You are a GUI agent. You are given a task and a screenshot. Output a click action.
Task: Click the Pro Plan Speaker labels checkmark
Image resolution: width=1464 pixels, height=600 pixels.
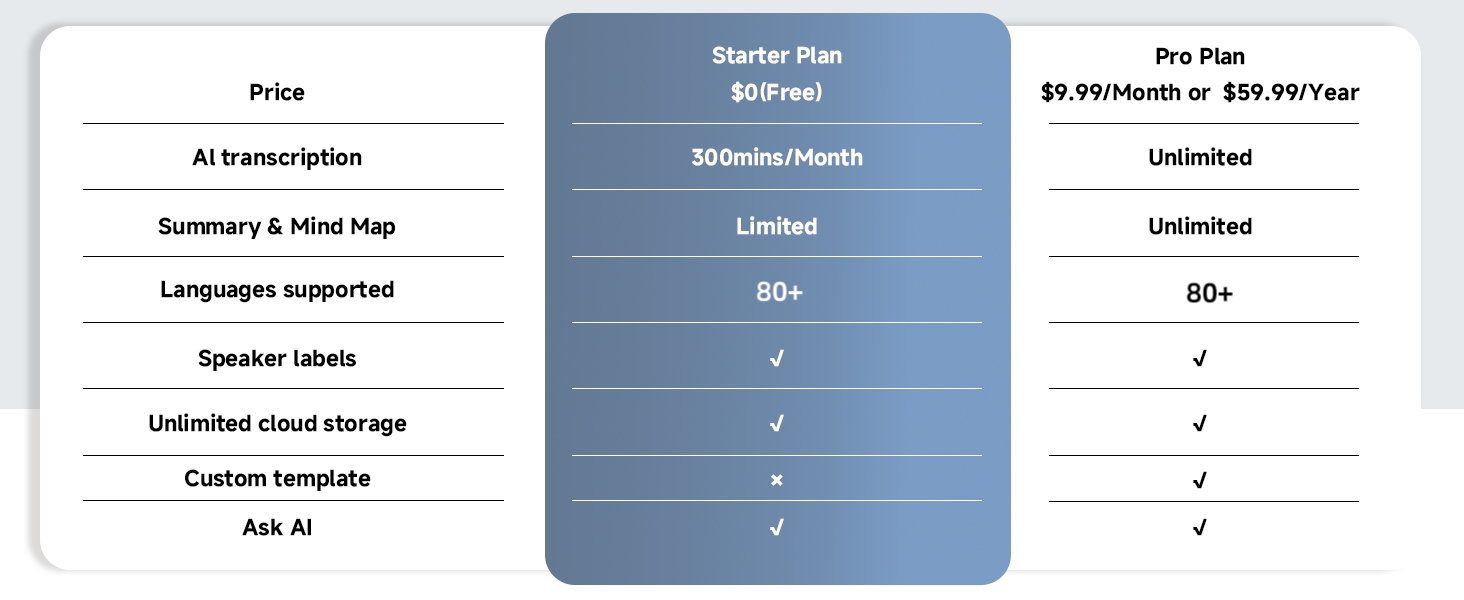[1200, 358]
